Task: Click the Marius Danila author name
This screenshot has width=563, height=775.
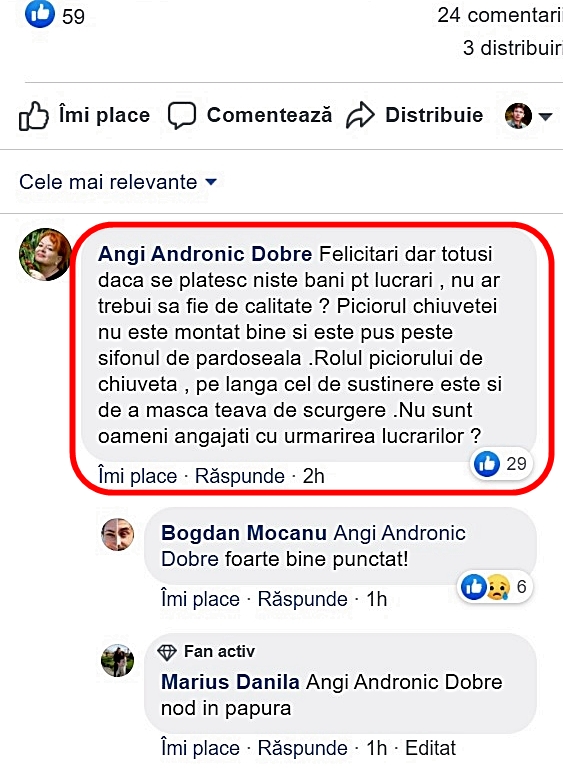Action: pos(230,682)
